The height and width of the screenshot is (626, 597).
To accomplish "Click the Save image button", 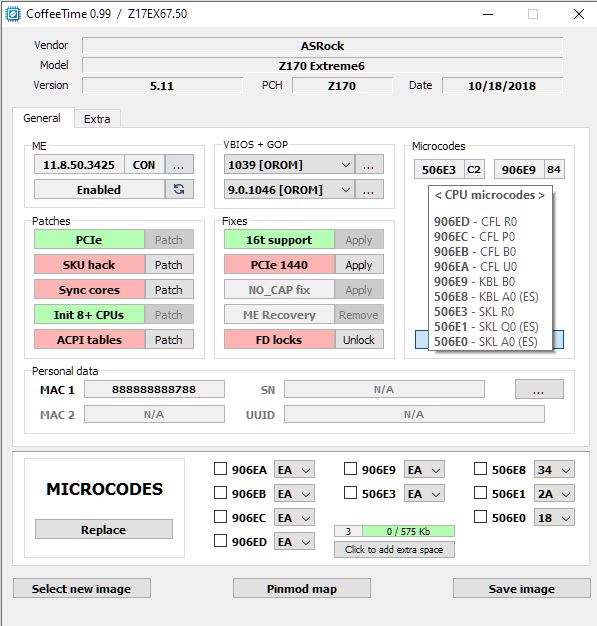I will coord(522,588).
